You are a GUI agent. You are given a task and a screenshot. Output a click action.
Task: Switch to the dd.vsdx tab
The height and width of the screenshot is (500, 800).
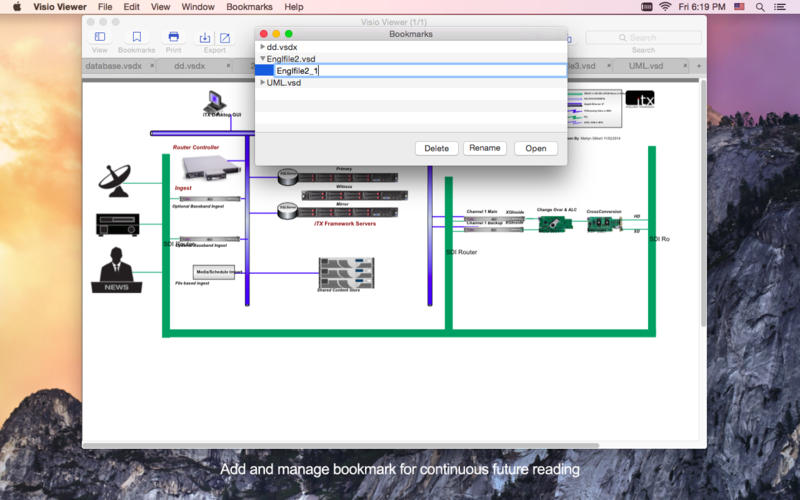click(x=190, y=66)
